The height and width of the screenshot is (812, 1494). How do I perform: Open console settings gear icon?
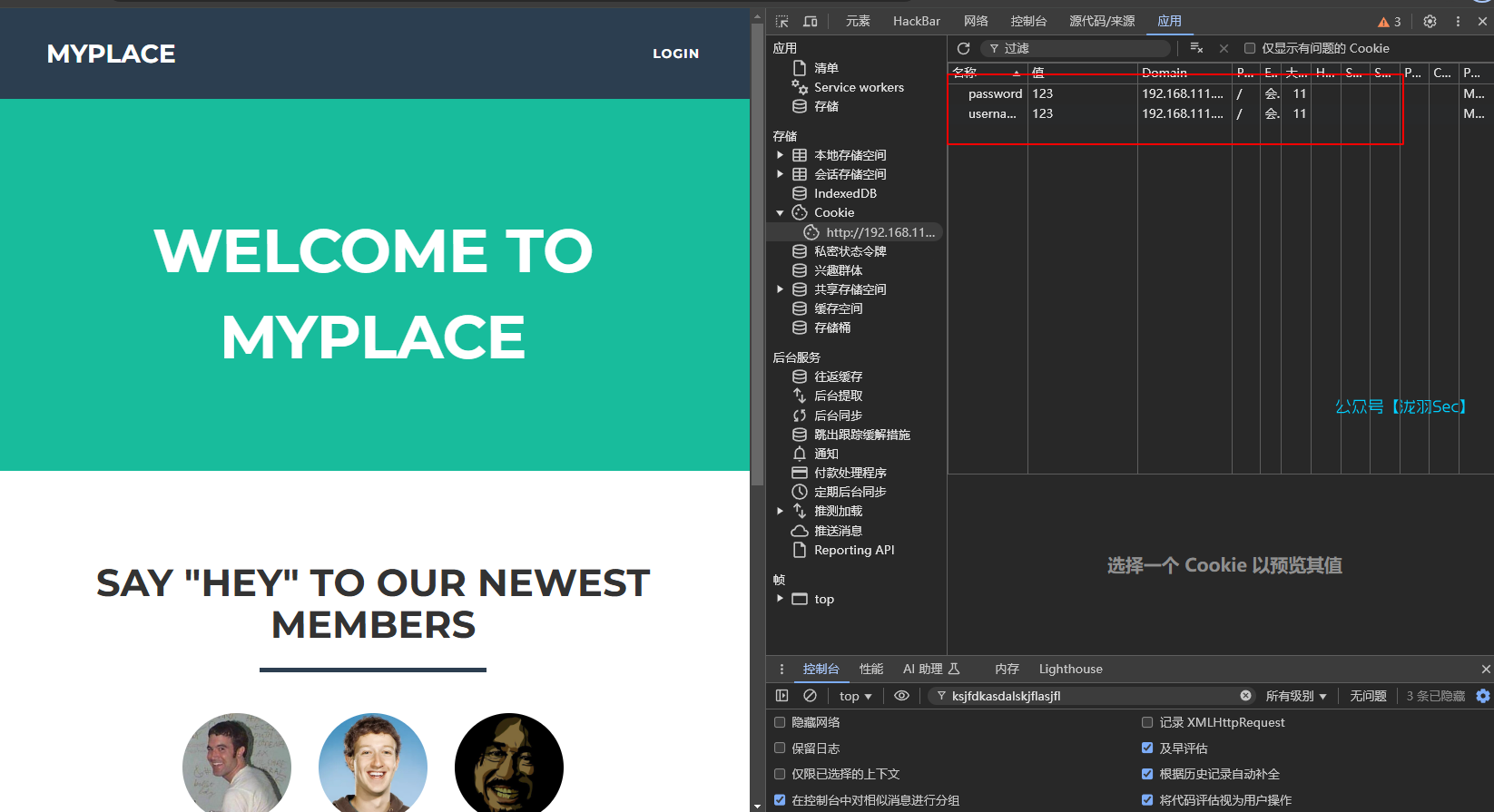1483,696
